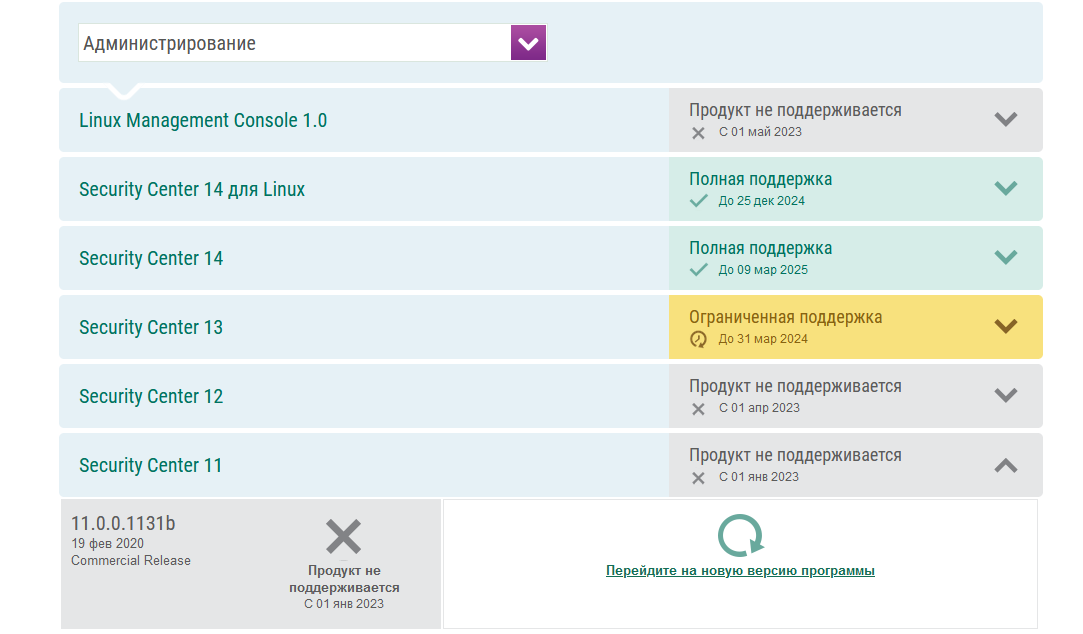Click Продукт не поддерживается for Security Center 12
1083x634 pixels.
click(795, 386)
